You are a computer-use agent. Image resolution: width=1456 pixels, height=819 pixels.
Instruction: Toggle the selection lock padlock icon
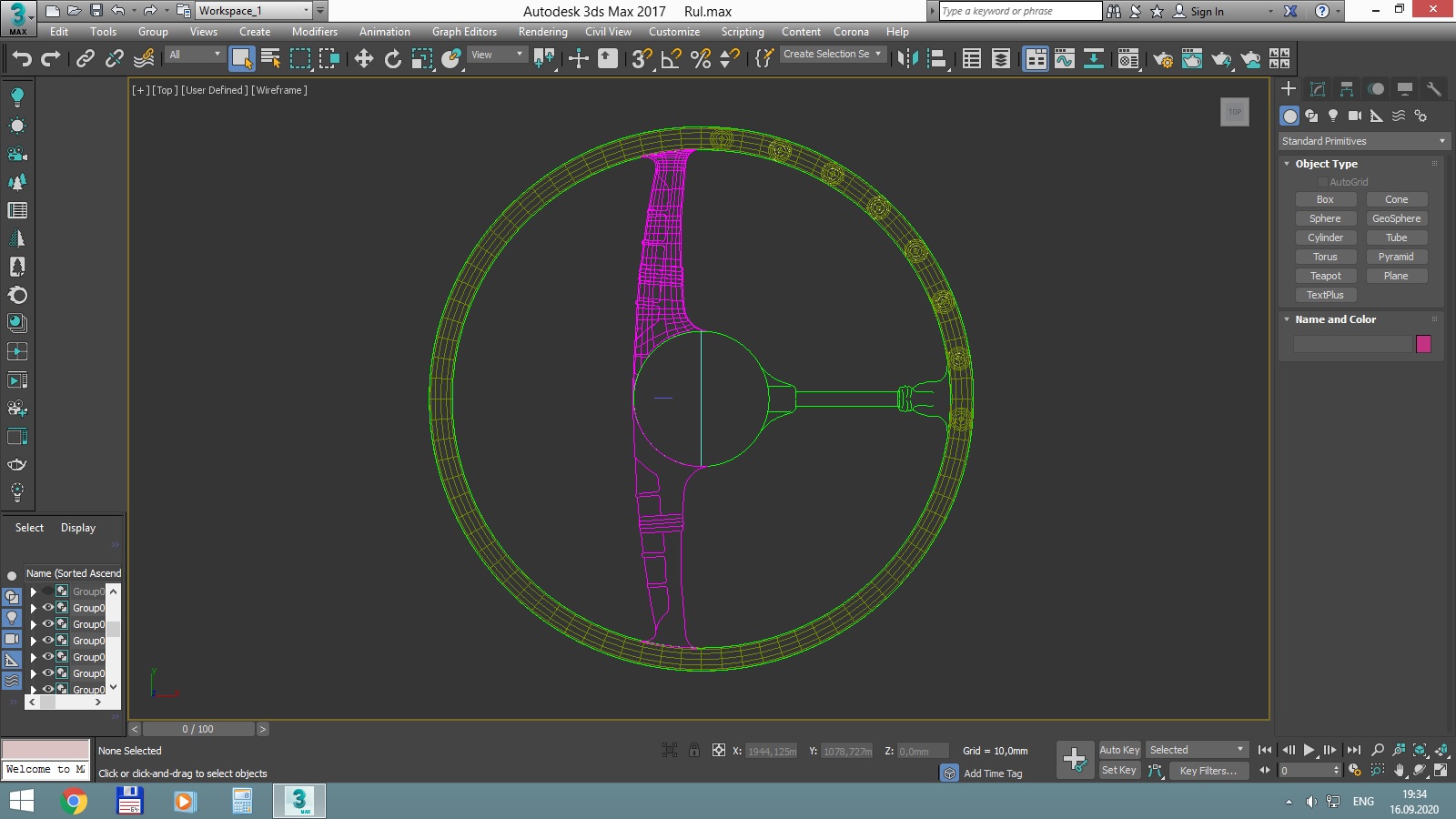click(x=694, y=750)
